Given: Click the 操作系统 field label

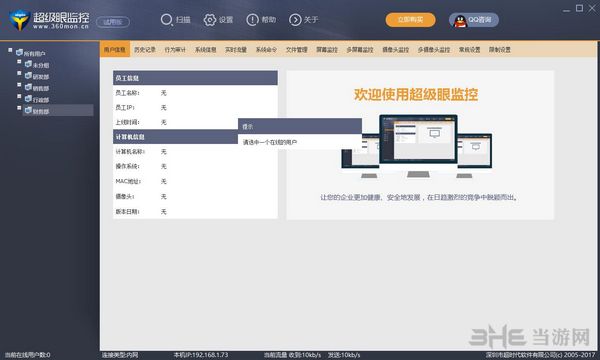Looking at the screenshot, I should [127, 166].
